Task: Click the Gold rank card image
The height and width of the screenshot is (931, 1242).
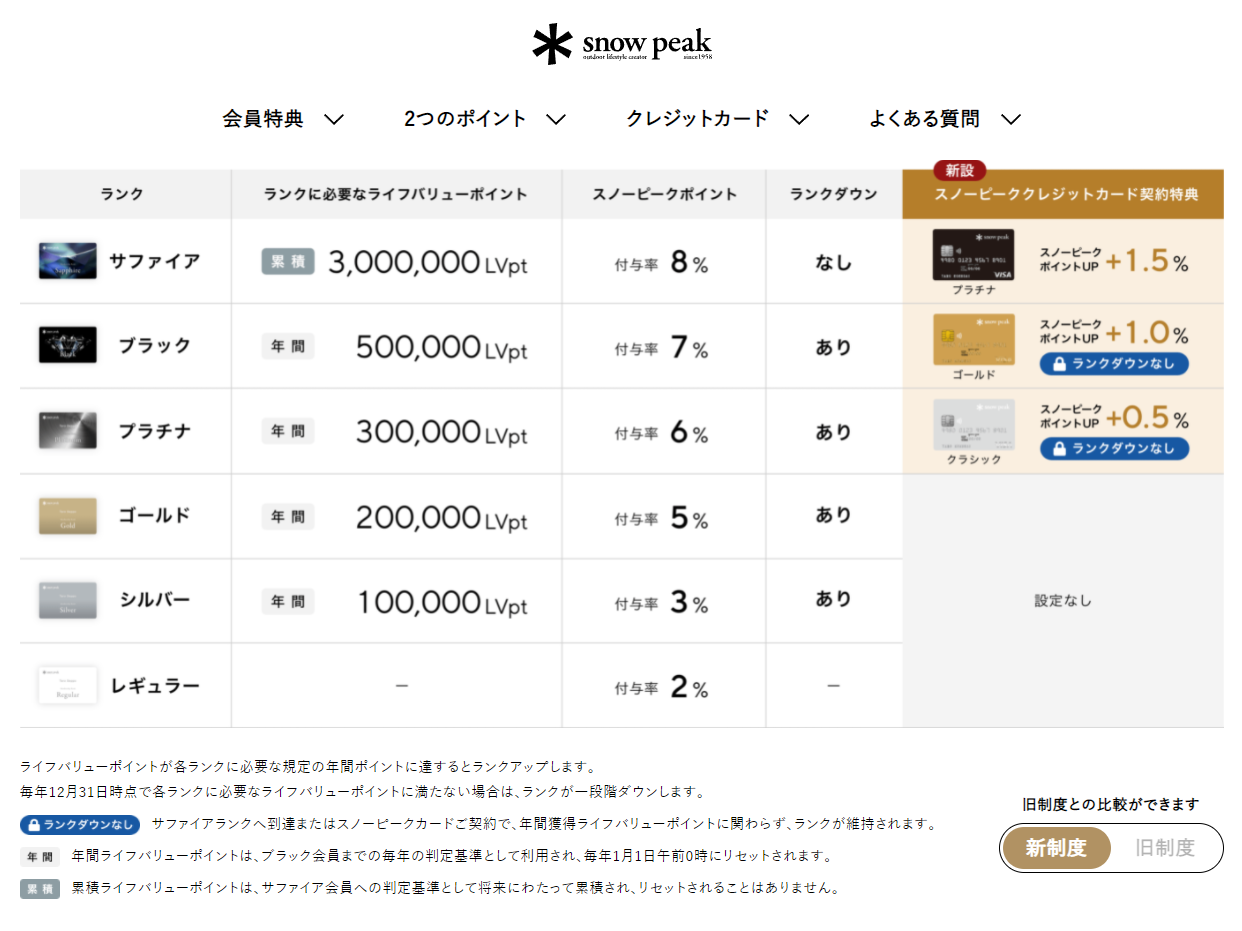Action: pos(68,515)
